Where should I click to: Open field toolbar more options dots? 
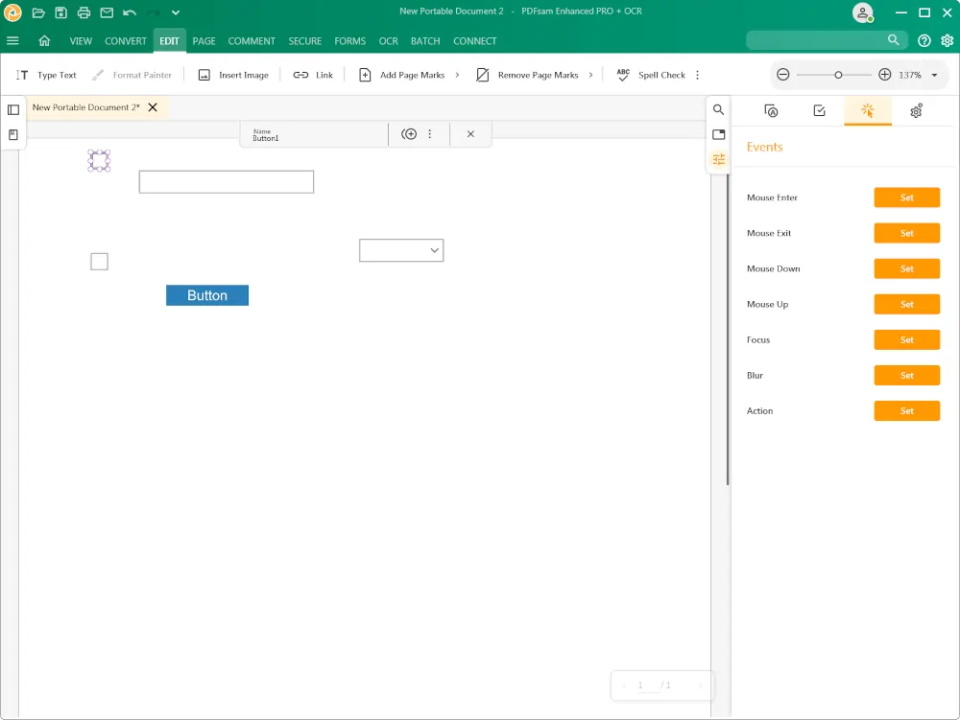point(430,133)
